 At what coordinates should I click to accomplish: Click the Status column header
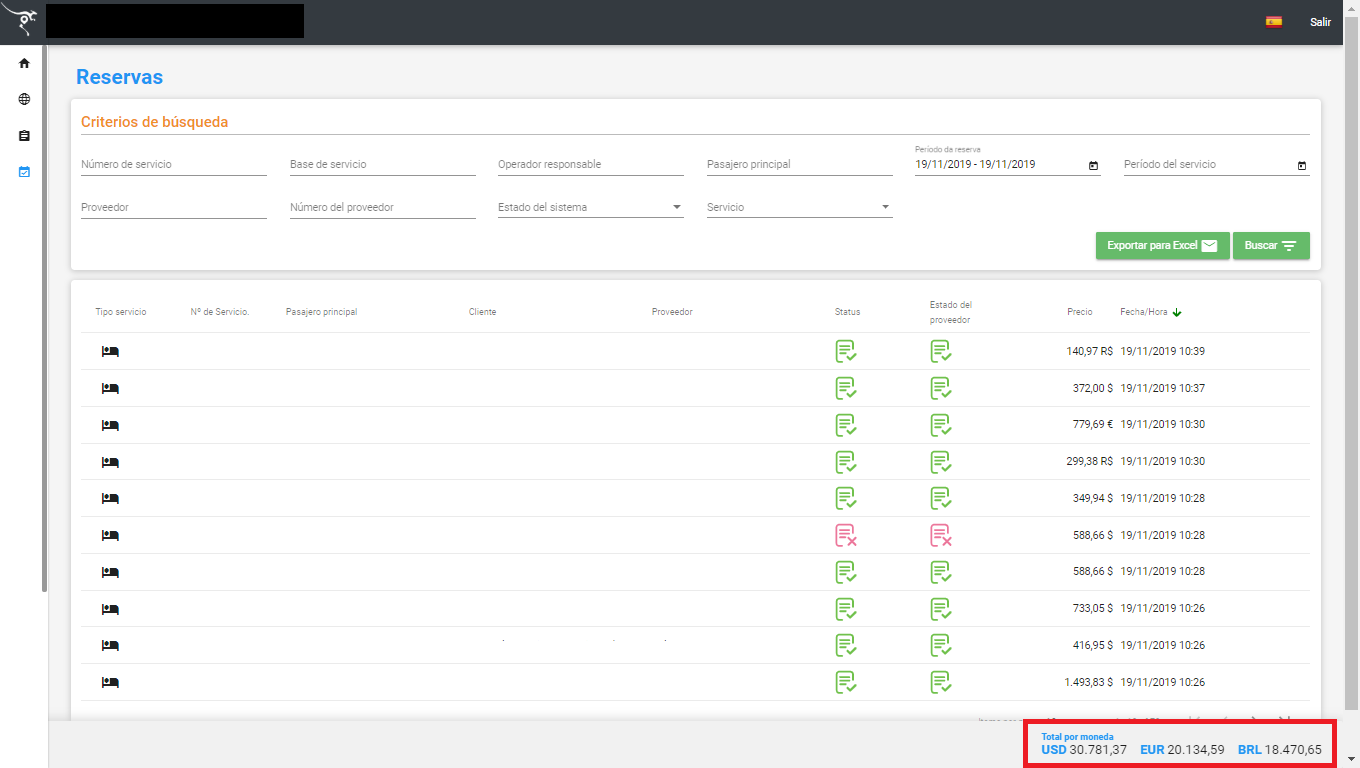(847, 312)
